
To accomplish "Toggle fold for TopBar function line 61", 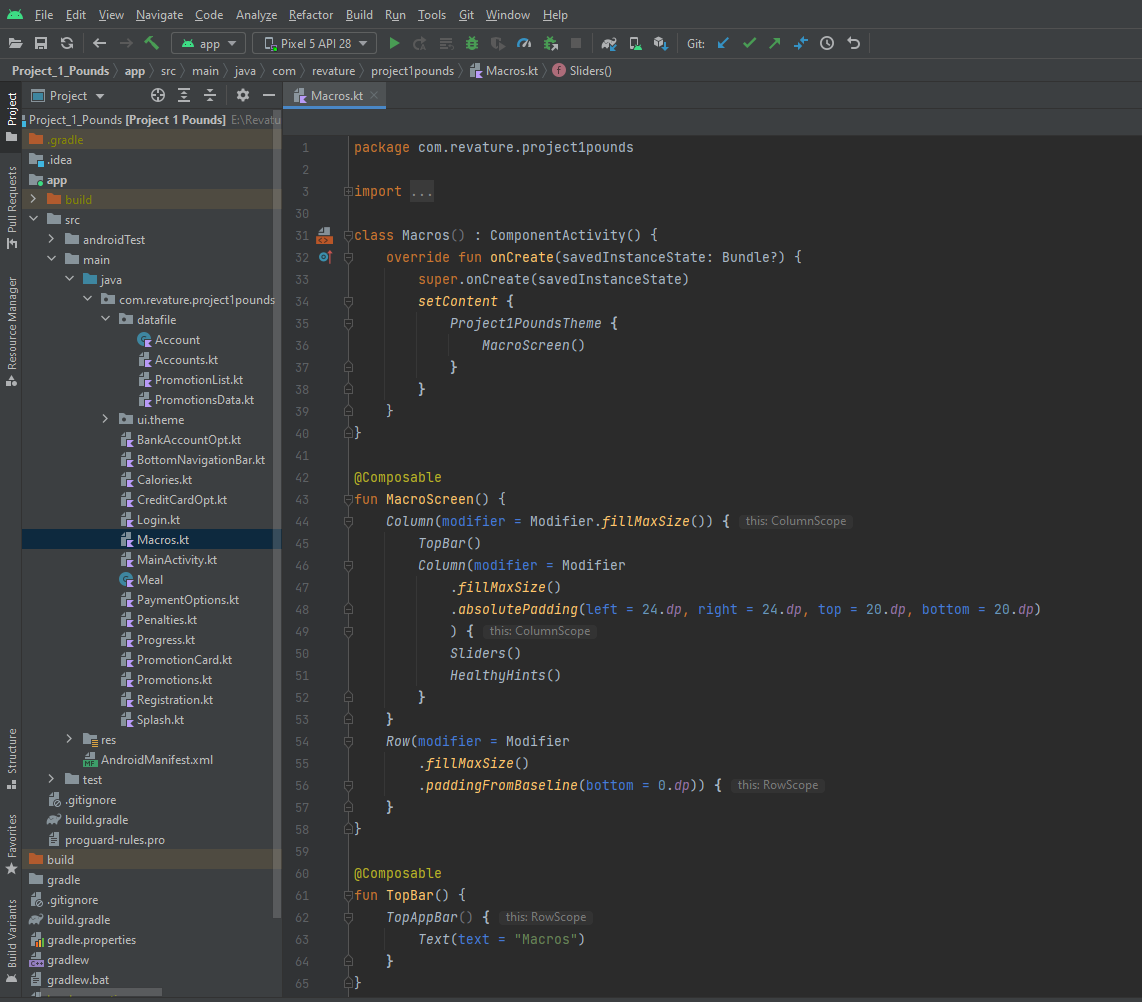I will 348,896.
